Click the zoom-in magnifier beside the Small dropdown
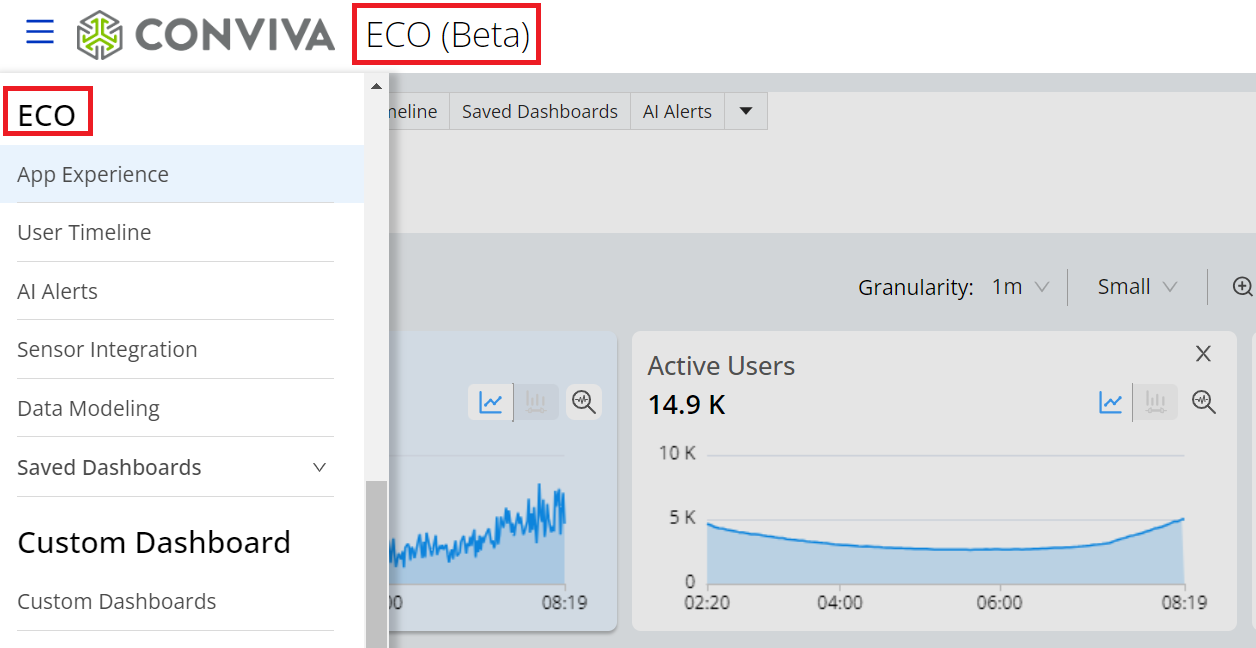Image resolution: width=1256 pixels, height=648 pixels. pyautogui.click(x=1242, y=287)
